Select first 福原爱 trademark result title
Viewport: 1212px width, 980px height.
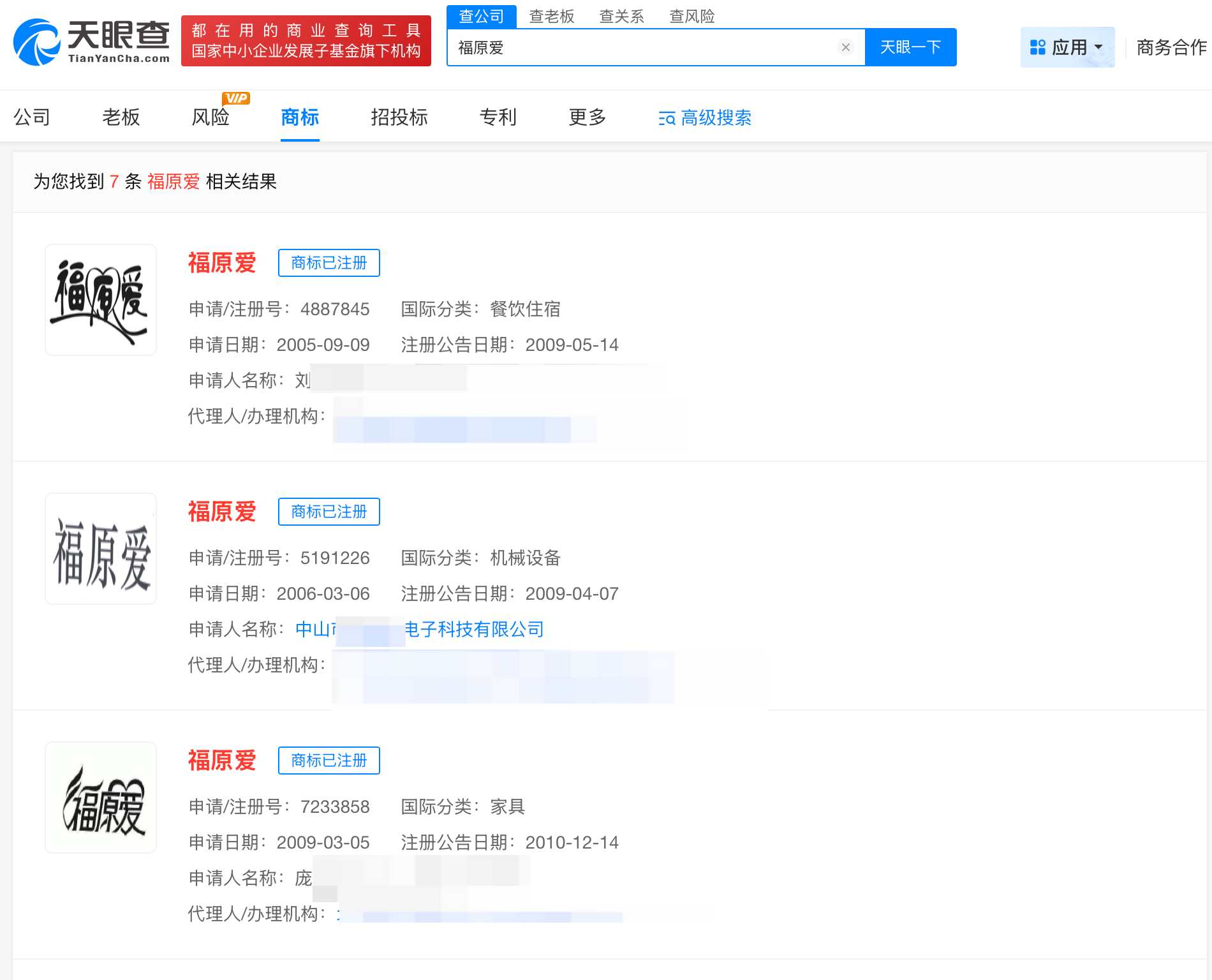(222, 263)
